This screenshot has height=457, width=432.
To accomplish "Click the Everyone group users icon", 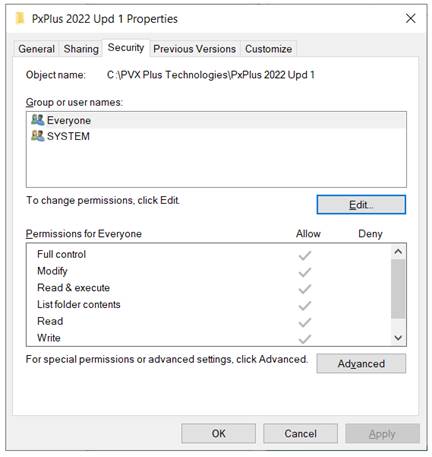I will [x=38, y=120].
